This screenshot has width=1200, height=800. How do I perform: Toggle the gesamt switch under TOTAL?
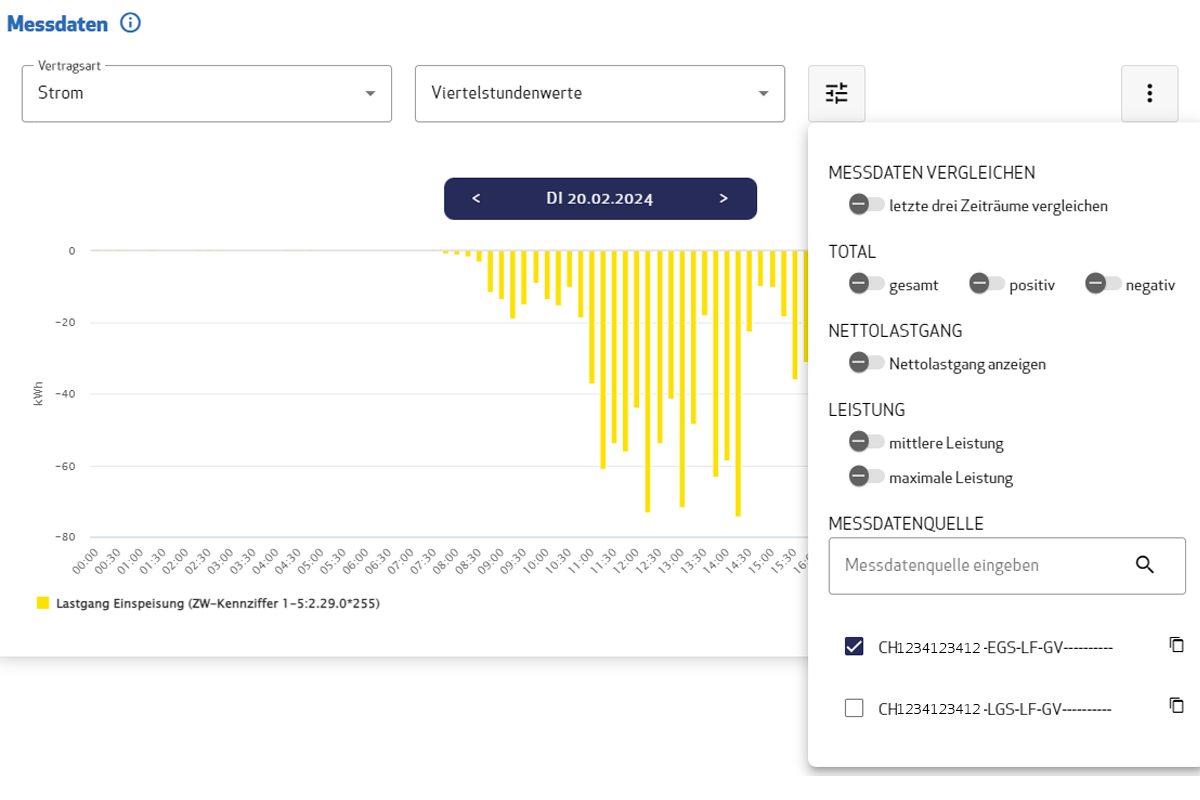(865, 283)
